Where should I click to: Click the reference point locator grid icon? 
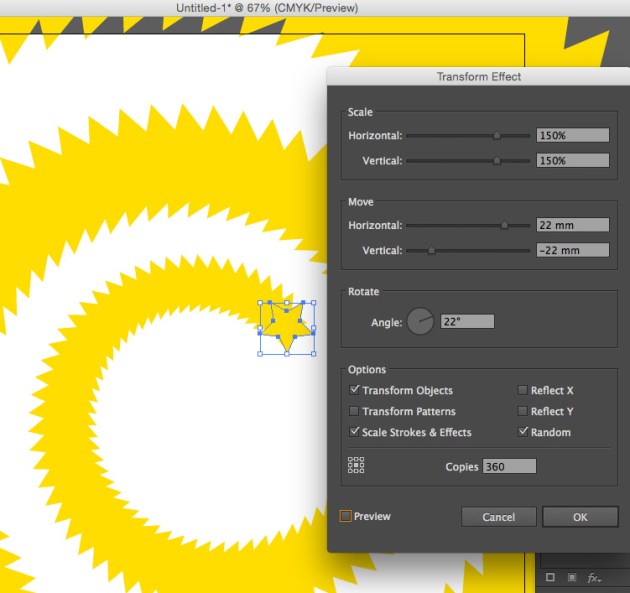pyautogui.click(x=355, y=465)
